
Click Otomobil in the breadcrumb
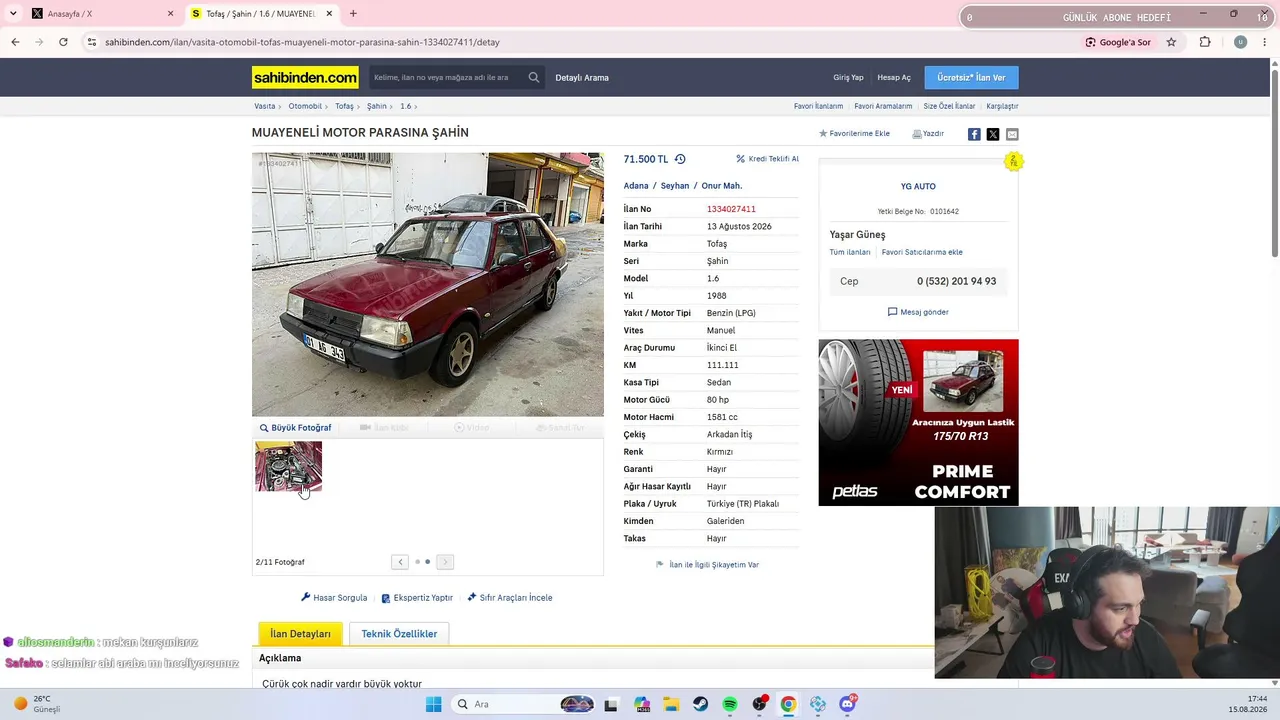(305, 106)
